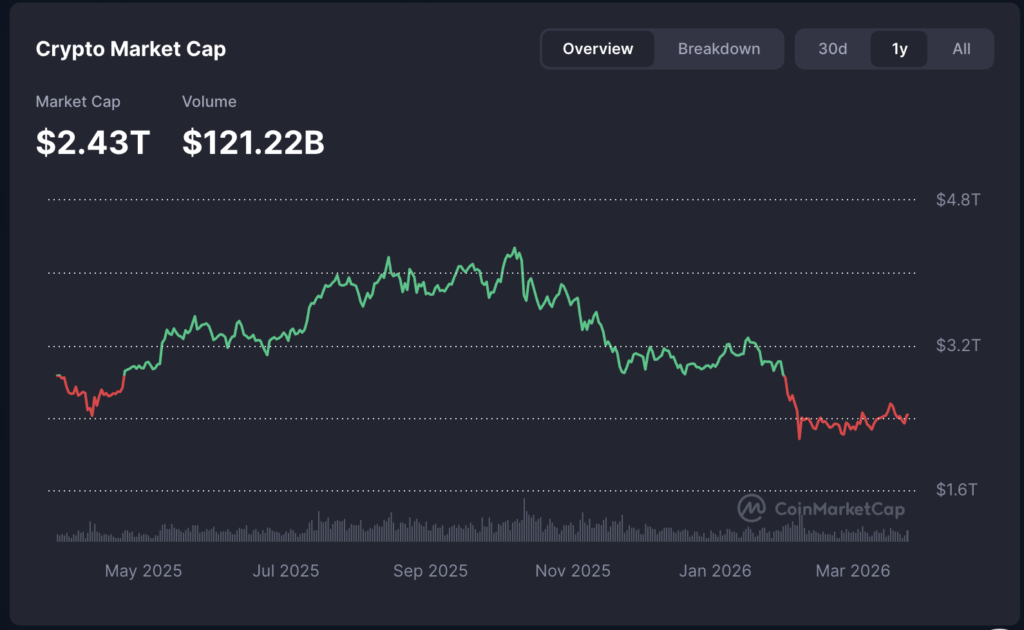Select the 1y tab
This screenshot has height=630, width=1024.
coord(897,48)
